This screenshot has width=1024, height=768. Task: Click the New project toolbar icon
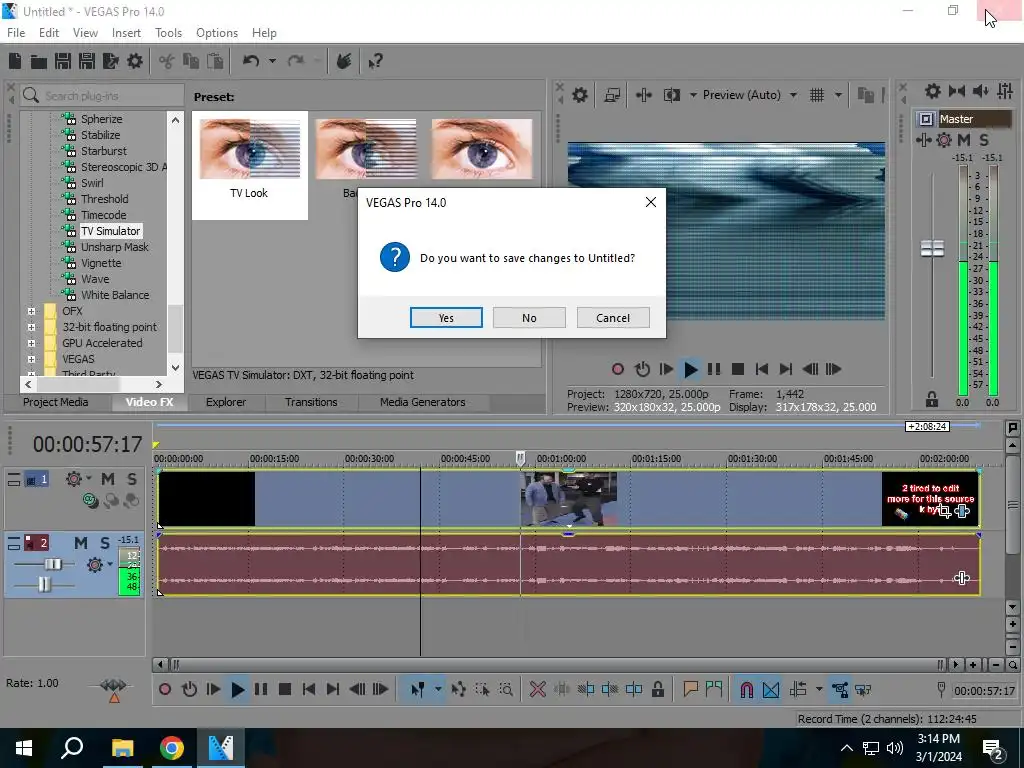14,61
